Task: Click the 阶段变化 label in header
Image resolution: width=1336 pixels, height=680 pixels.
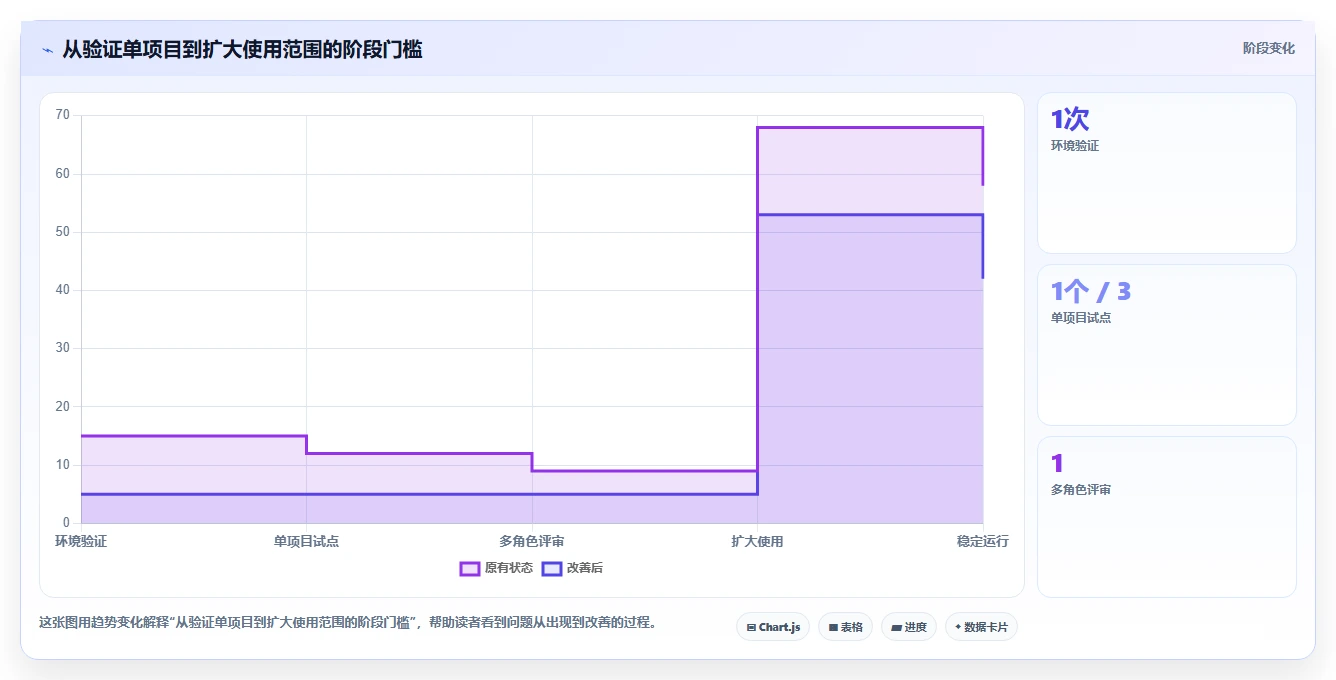Action: [x=1268, y=48]
